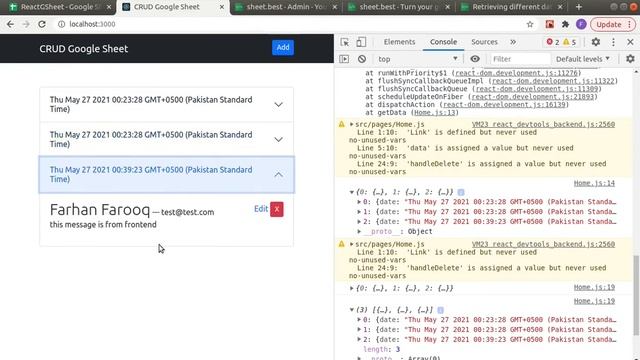Click the test@test.com email text
Image resolution: width=640 pixels, height=360 pixels.
pyautogui.click(x=187, y=212)
